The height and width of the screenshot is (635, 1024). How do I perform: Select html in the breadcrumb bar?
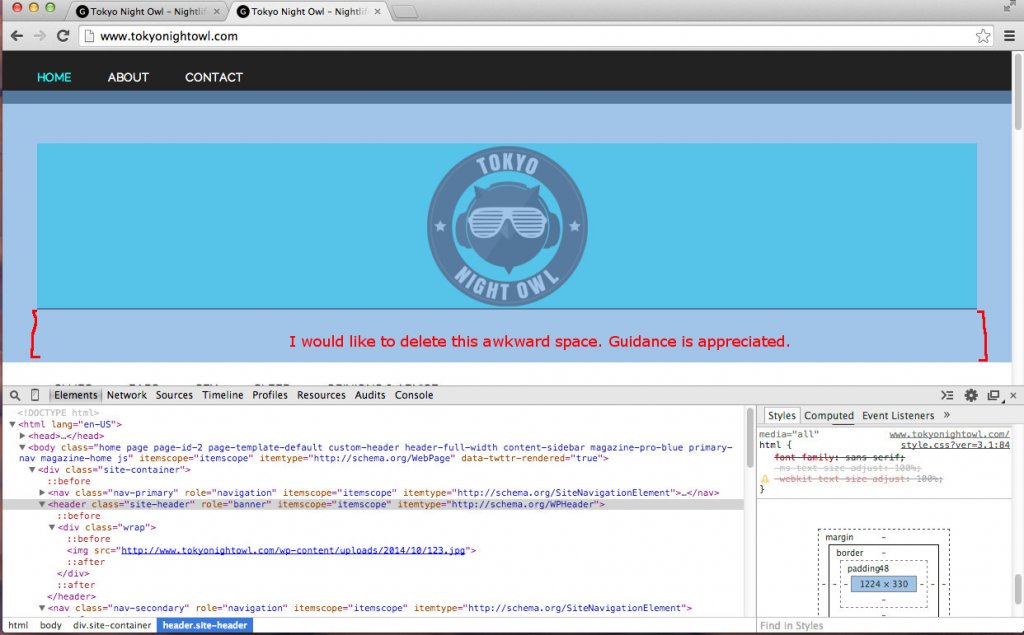click(x=18, y=625)
